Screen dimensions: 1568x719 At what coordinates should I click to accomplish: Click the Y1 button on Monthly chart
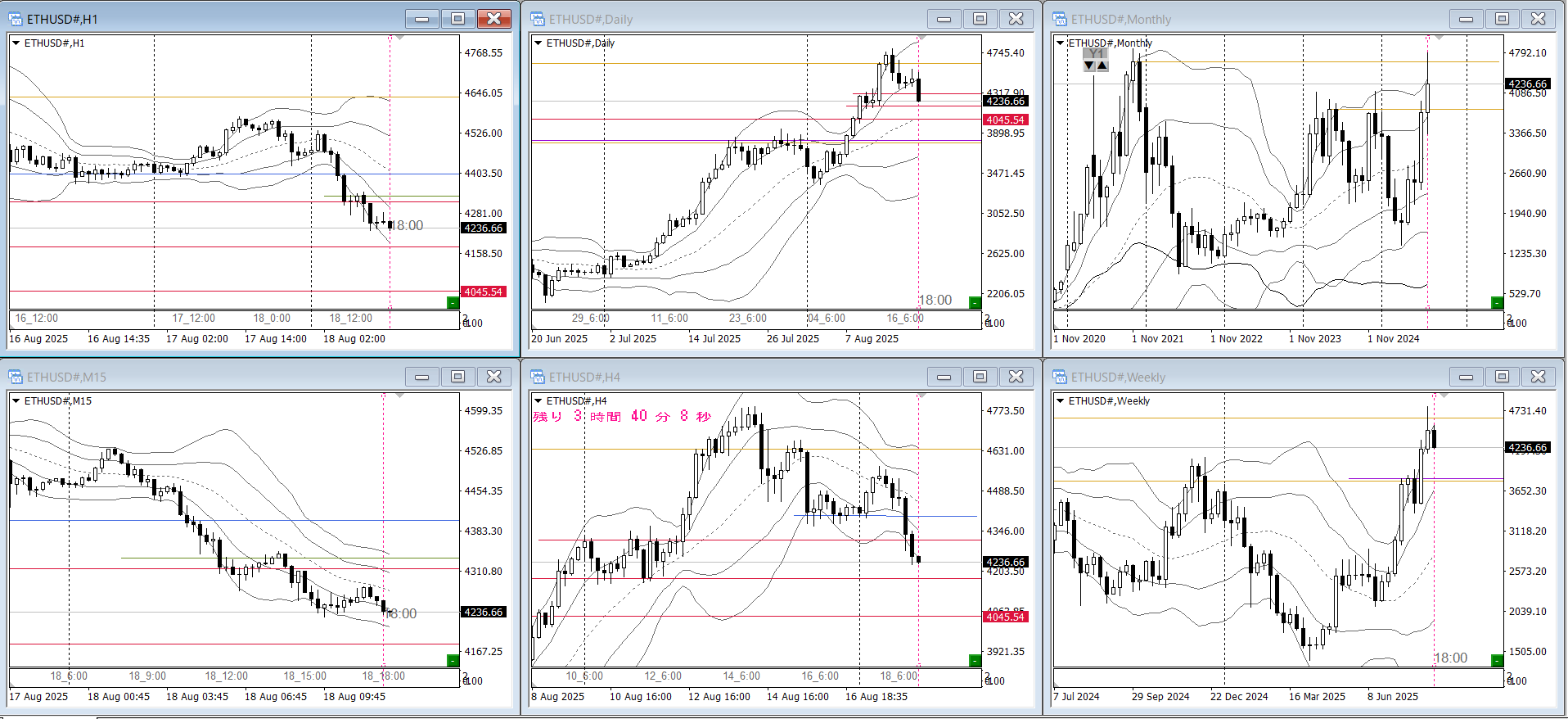[x=1096, y=54]
